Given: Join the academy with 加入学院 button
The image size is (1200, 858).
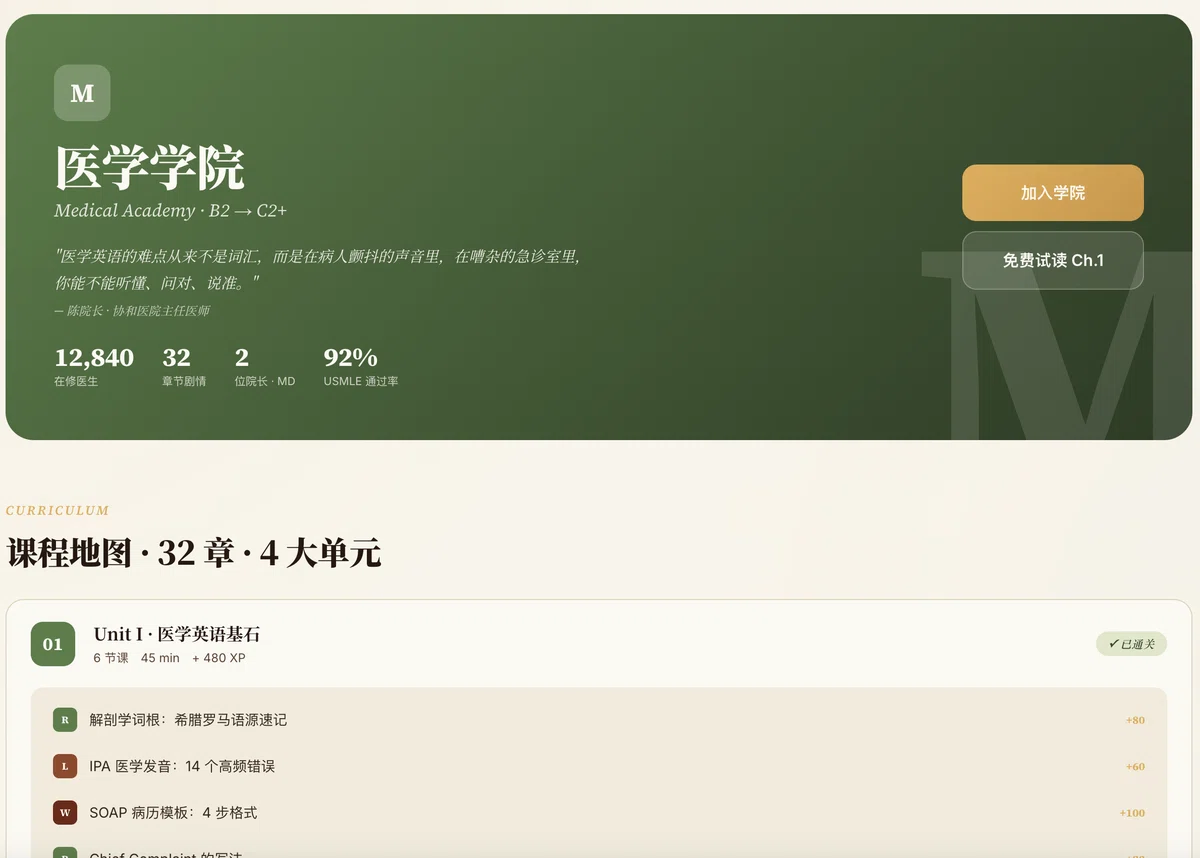Looking at the screenshot, I should (x=1053, y=193).
